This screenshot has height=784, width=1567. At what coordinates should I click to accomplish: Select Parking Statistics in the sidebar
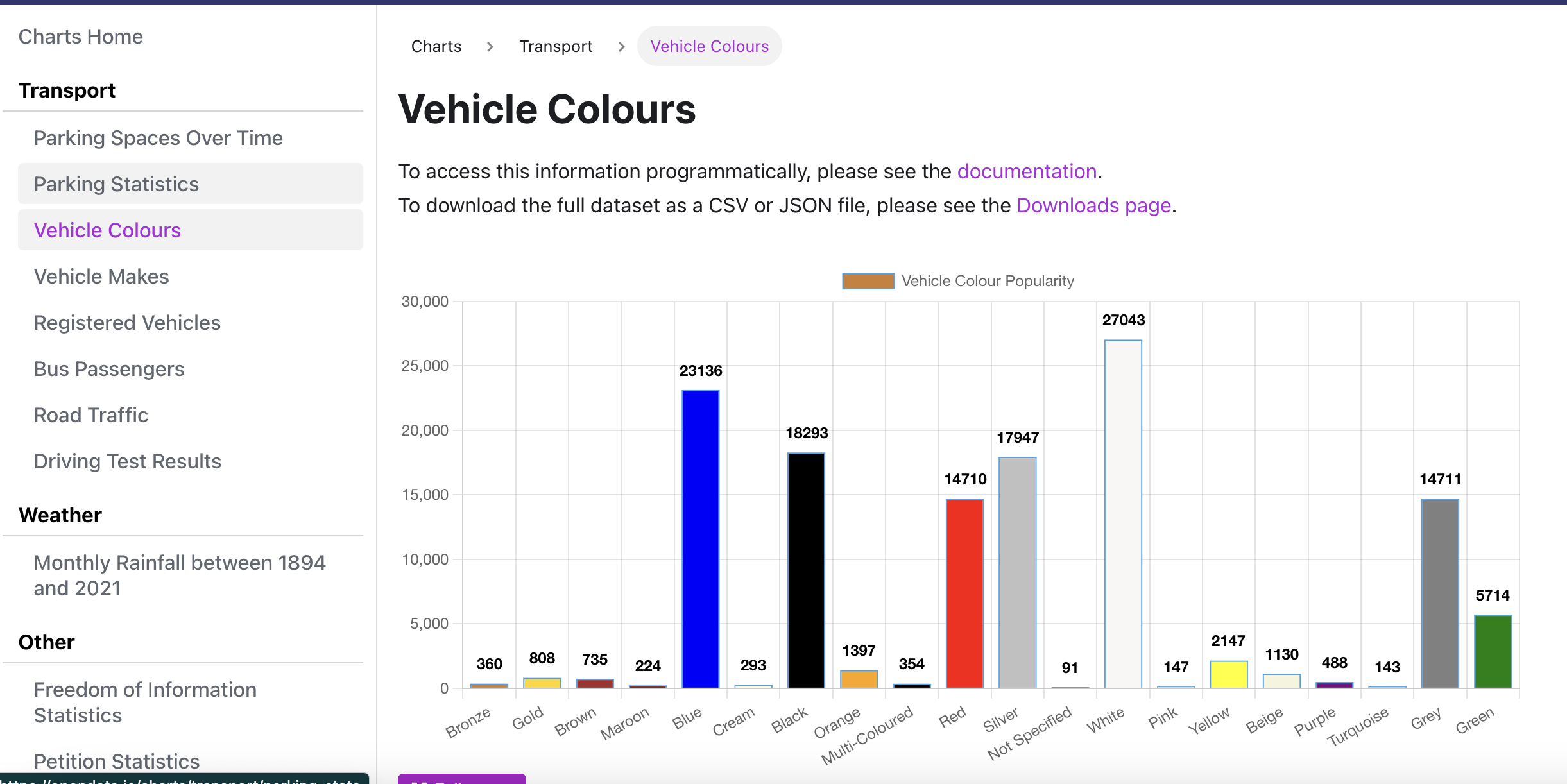(x=116, y=184)
